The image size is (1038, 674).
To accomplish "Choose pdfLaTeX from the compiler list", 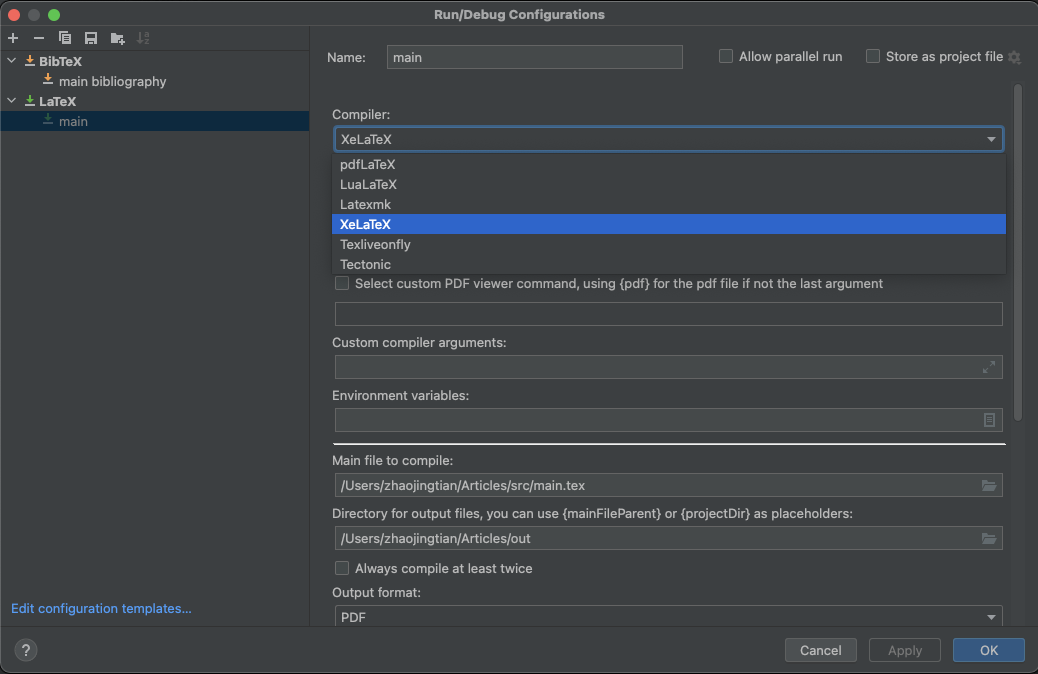I will (669, 164).
